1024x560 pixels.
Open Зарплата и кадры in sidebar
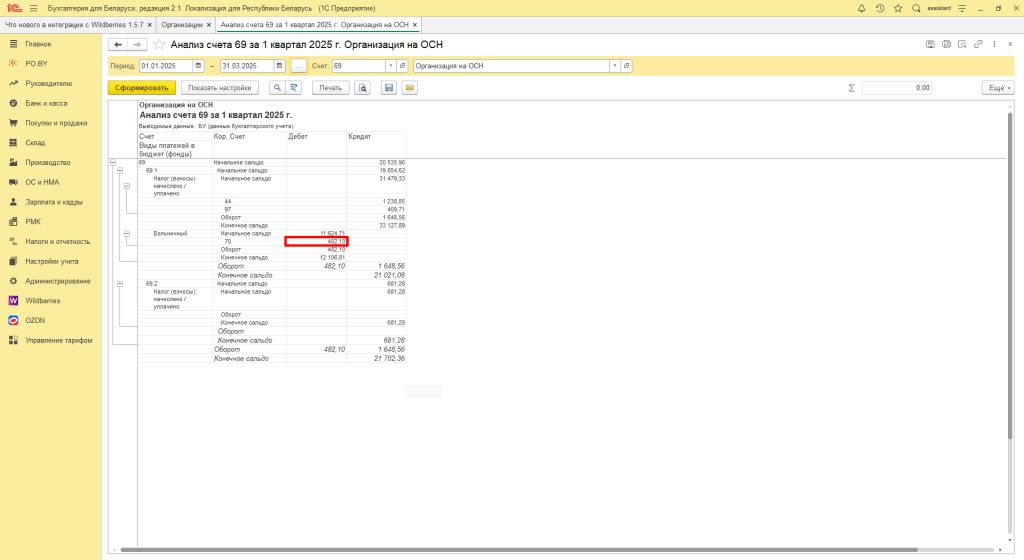point(54,202)
